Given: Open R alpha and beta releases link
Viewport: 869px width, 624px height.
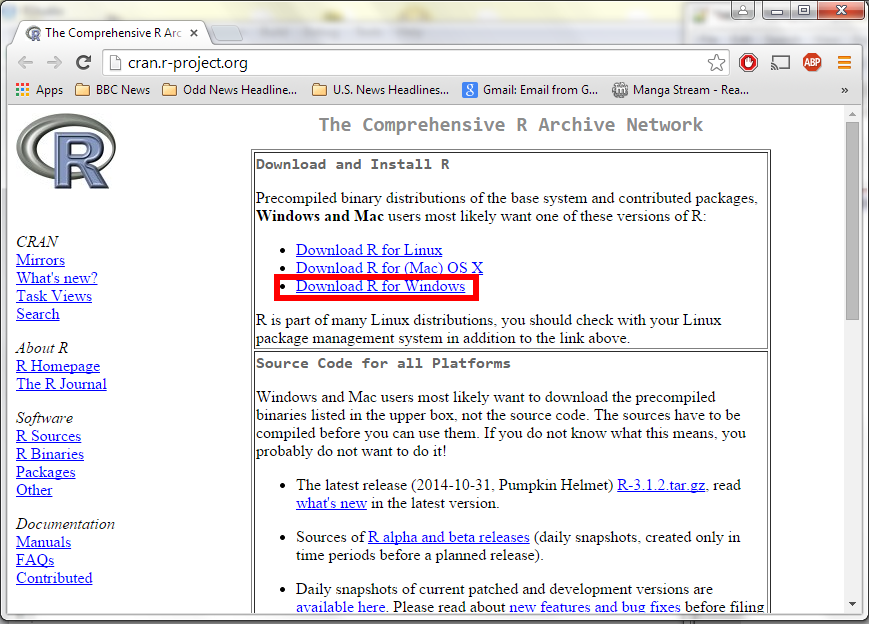Looking at the screenshot, I should (x=449, y=537).
